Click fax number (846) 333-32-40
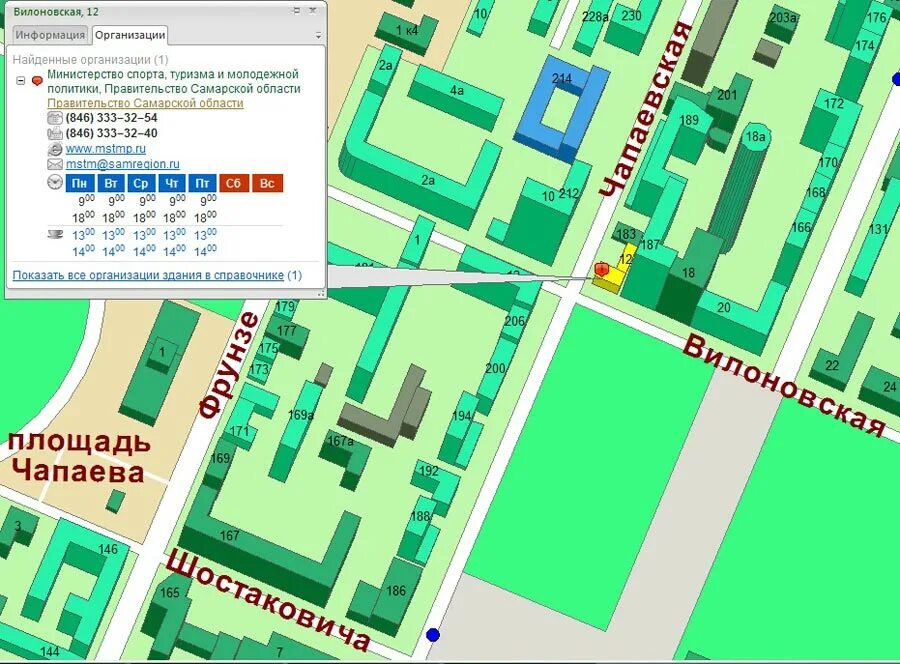 point(111,133)
